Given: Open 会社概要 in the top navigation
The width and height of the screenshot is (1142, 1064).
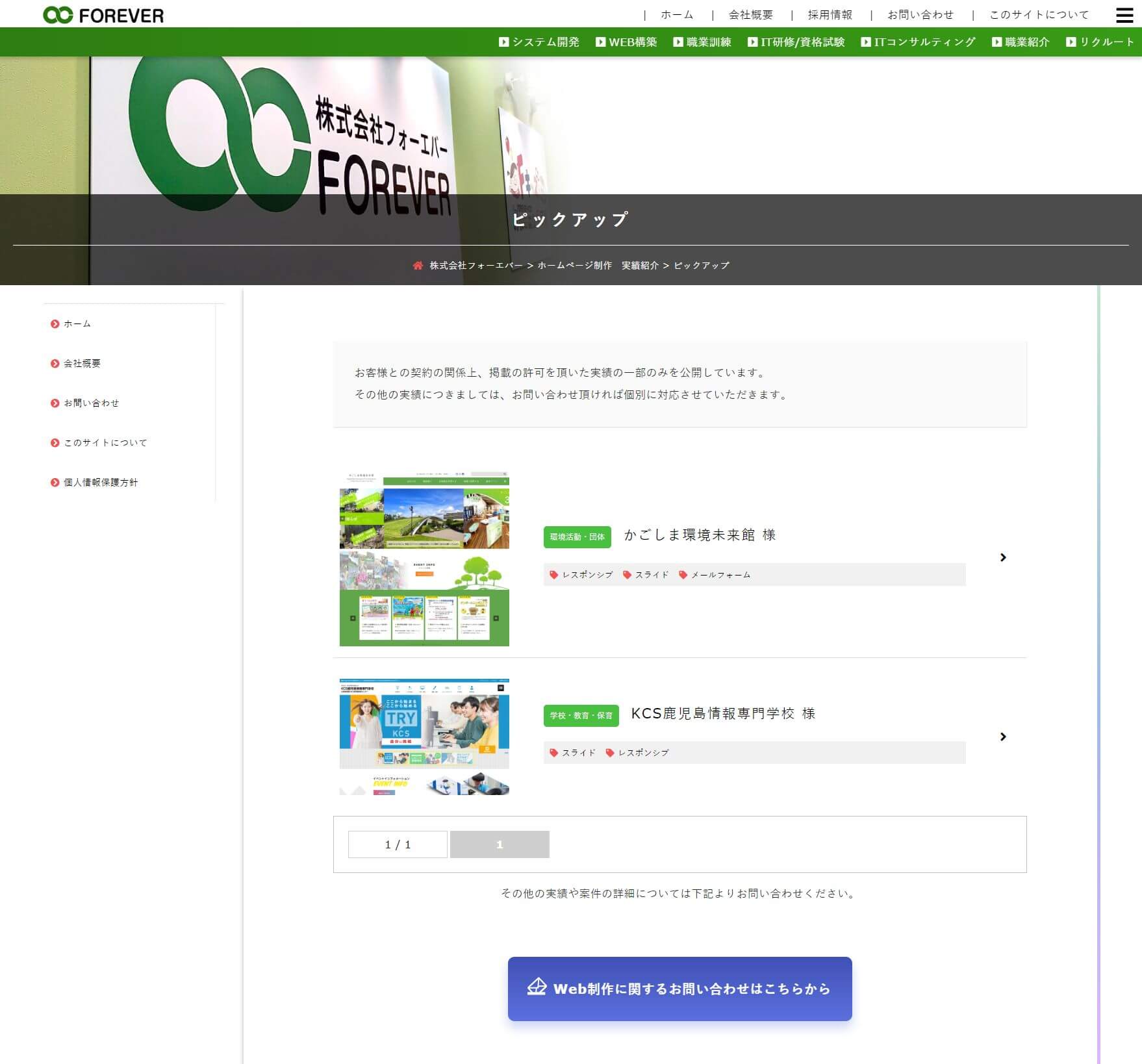Looking at the screenshot, I should (x=751, y=15).
